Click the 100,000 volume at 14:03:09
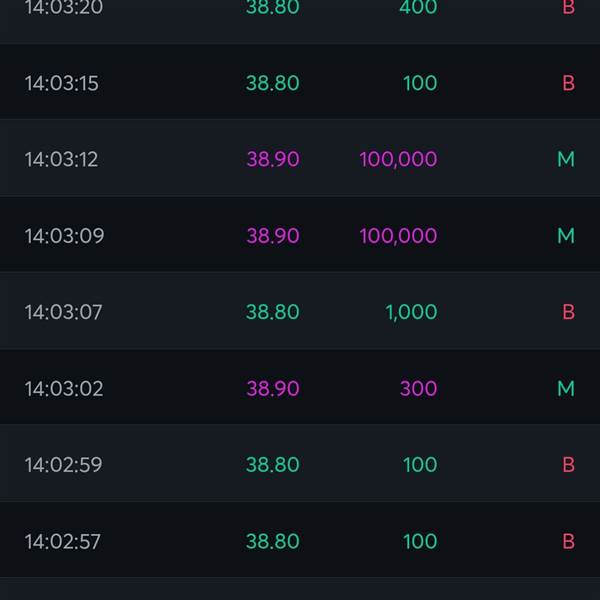600x600 pixels. (398, 235)
